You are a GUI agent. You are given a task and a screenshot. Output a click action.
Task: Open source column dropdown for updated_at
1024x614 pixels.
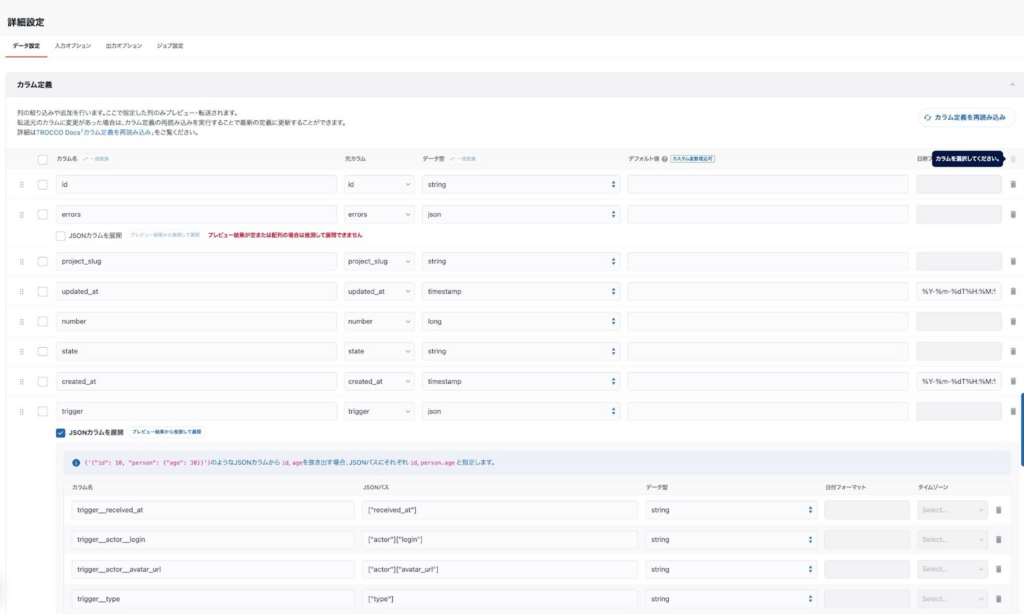(x=379, y=292)
